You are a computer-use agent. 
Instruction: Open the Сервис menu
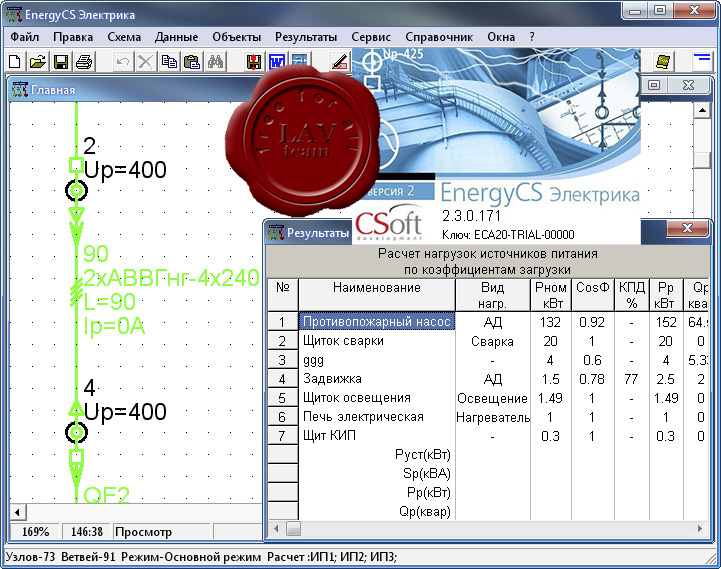pos(371,37)
